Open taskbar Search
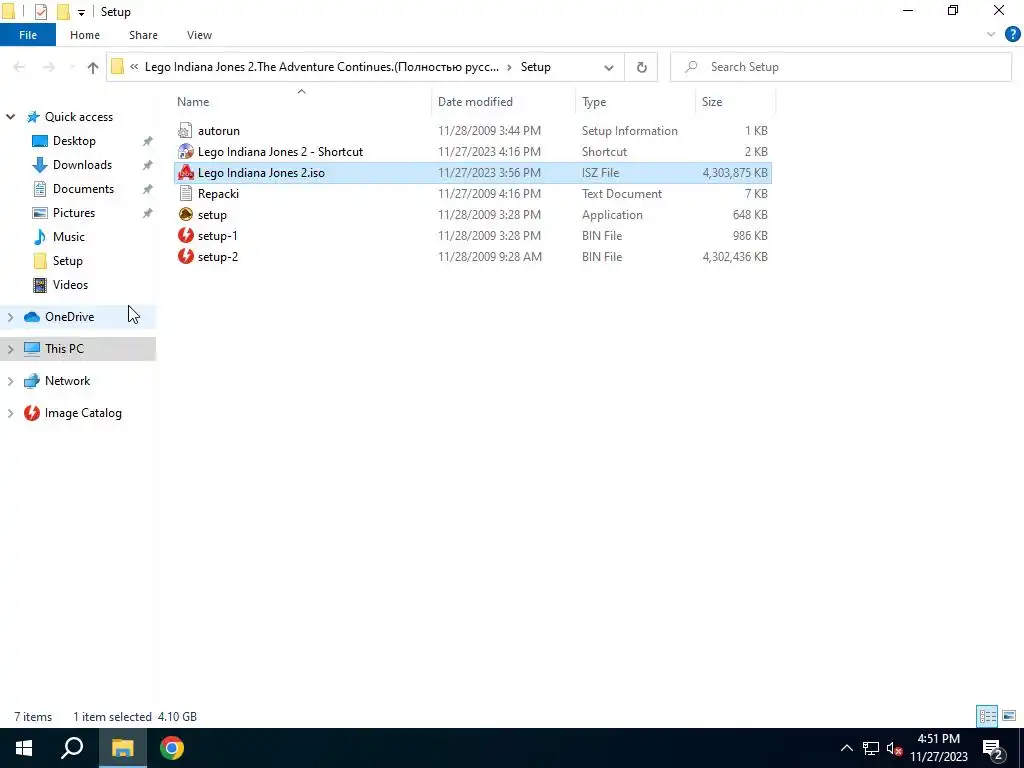Image resolution: width=1024 pixels, height=768 pixels. point(72,748)
